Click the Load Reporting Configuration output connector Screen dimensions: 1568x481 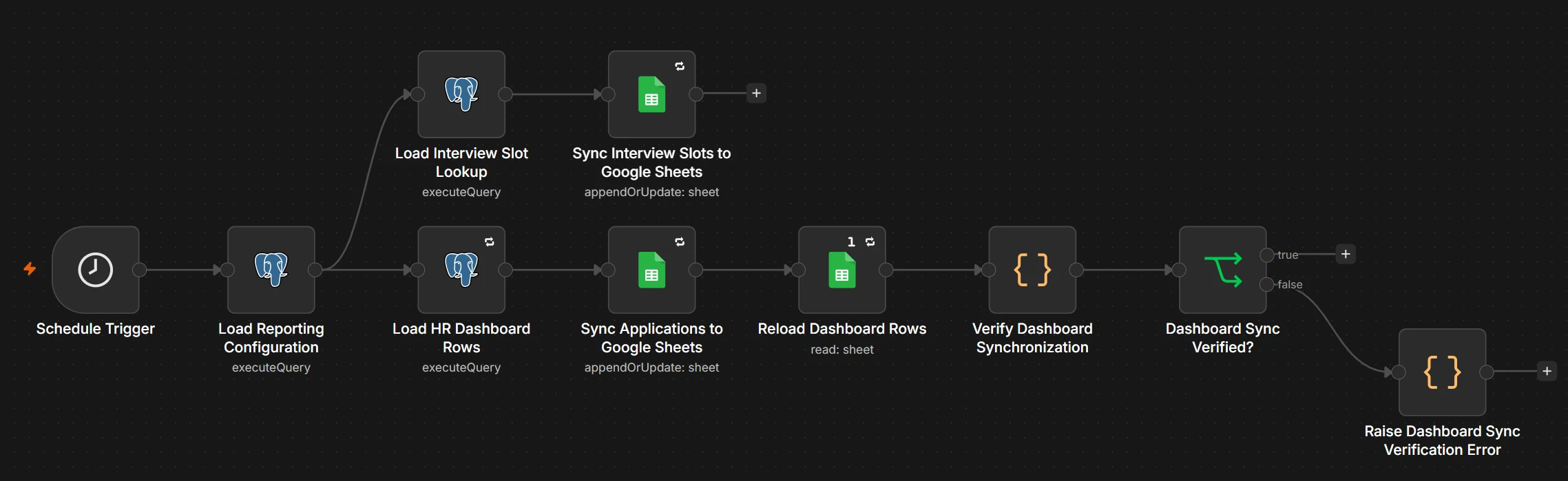(315, 270)
